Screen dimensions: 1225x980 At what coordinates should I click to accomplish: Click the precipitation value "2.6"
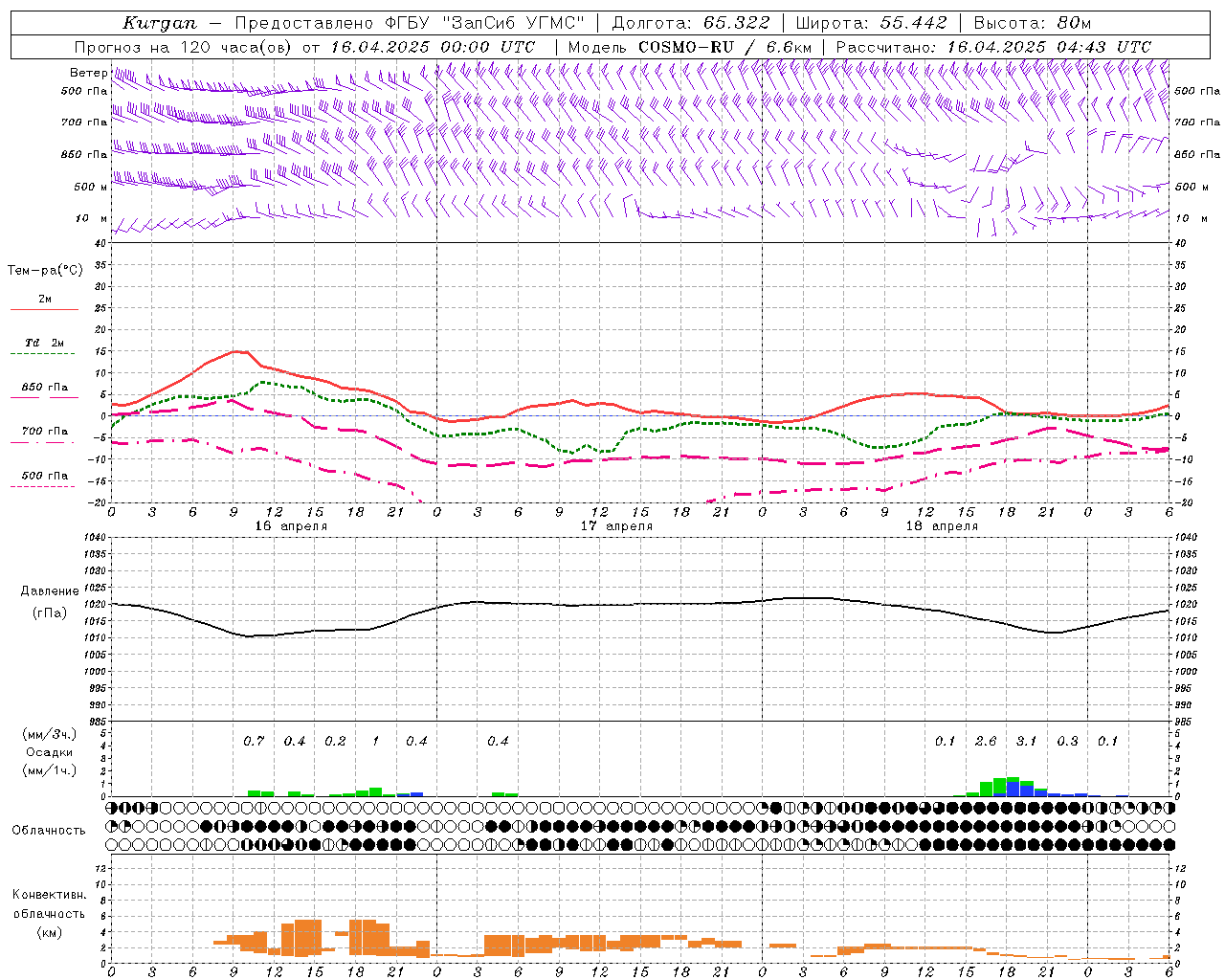986,741
